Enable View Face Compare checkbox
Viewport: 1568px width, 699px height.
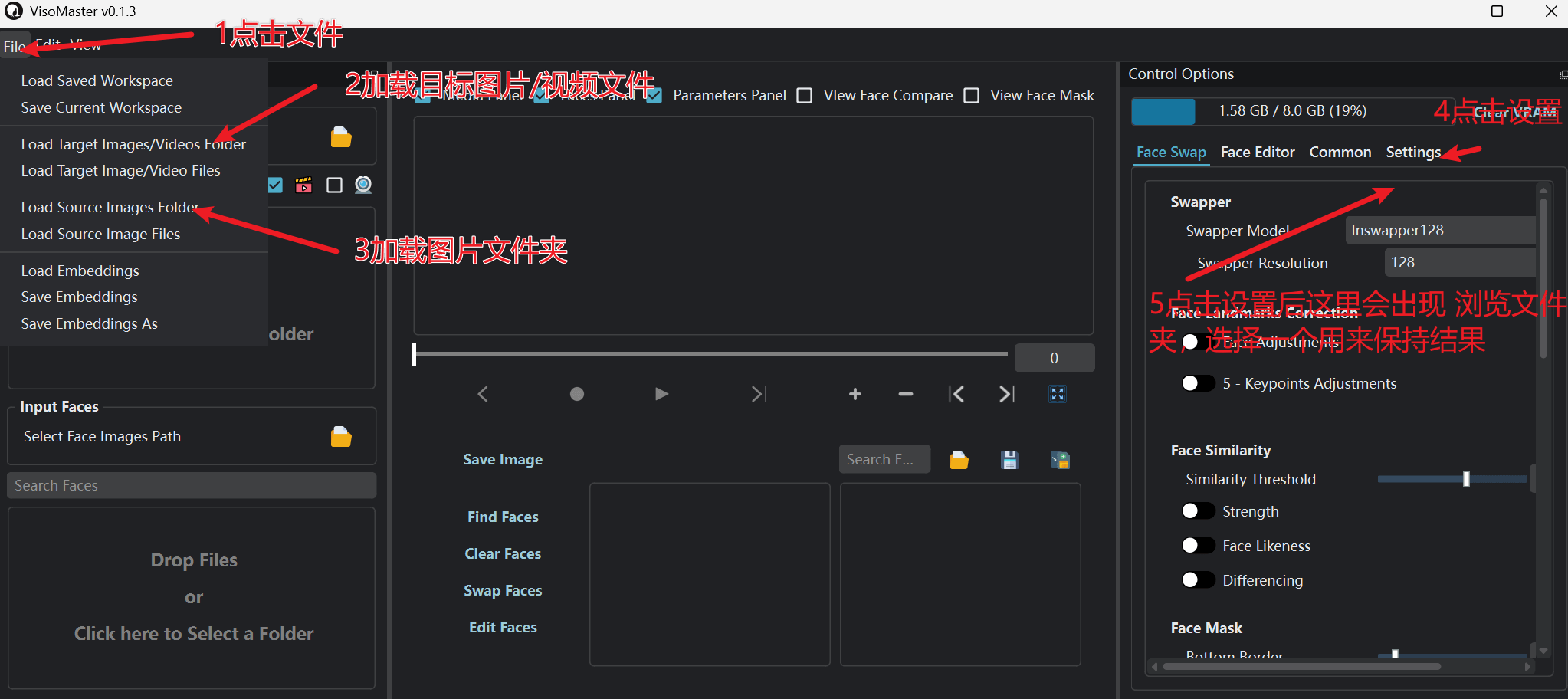805,95
